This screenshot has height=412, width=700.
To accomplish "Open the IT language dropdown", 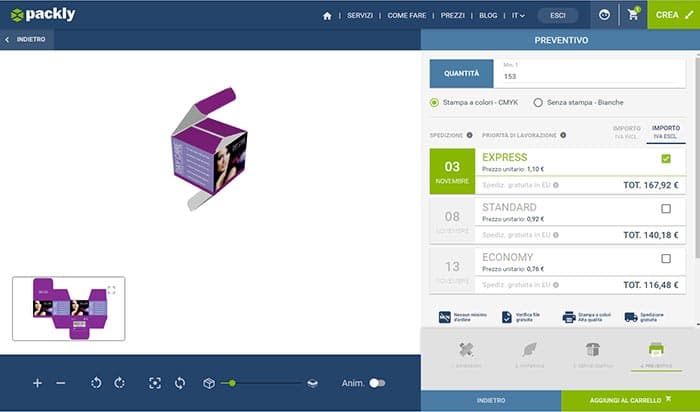I will 518,16.
